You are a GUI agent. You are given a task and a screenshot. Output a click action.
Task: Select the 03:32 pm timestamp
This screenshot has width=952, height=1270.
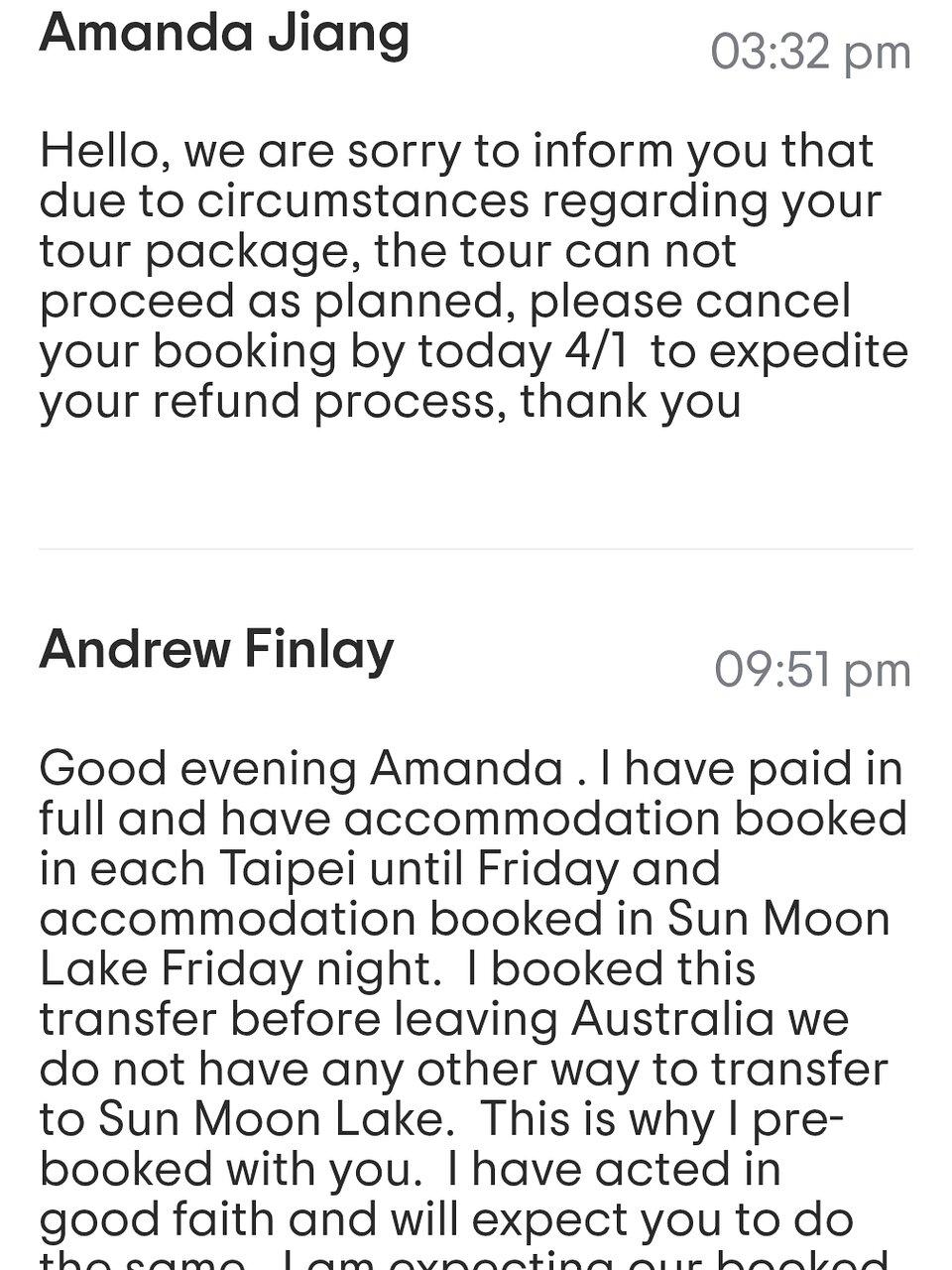[x=810, y=52]
